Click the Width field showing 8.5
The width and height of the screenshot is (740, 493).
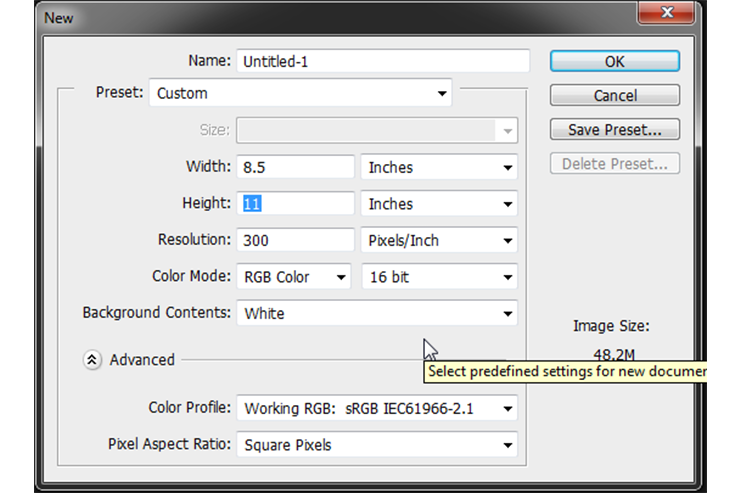295,167
